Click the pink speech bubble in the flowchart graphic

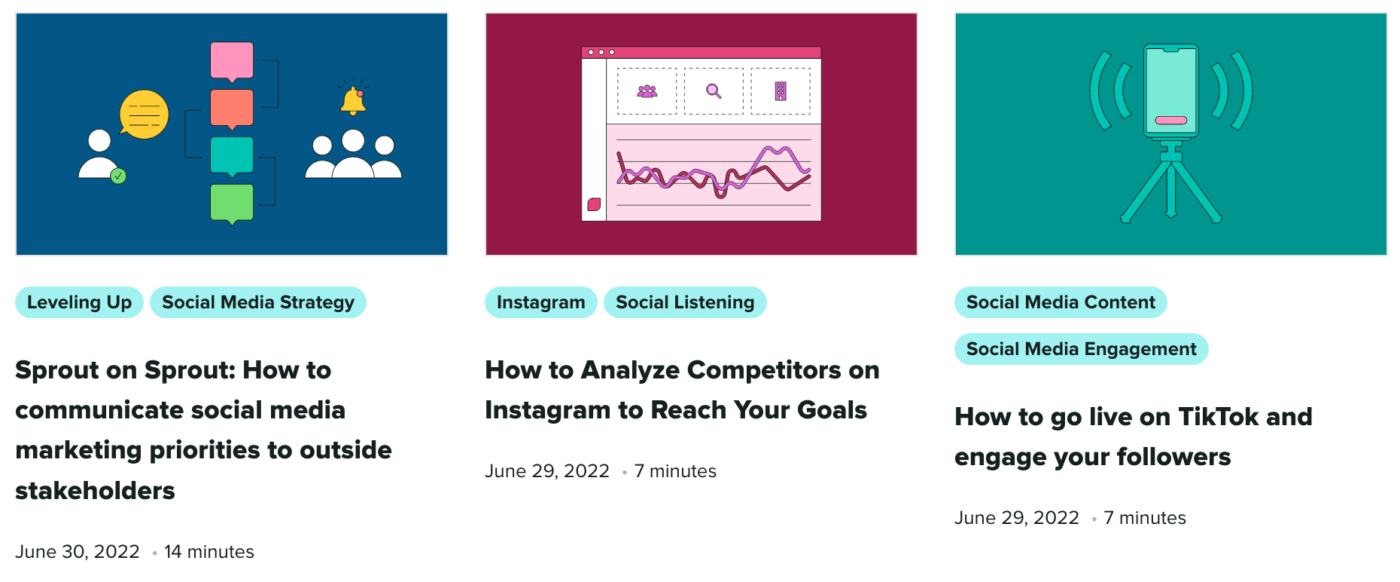point(232,59)
